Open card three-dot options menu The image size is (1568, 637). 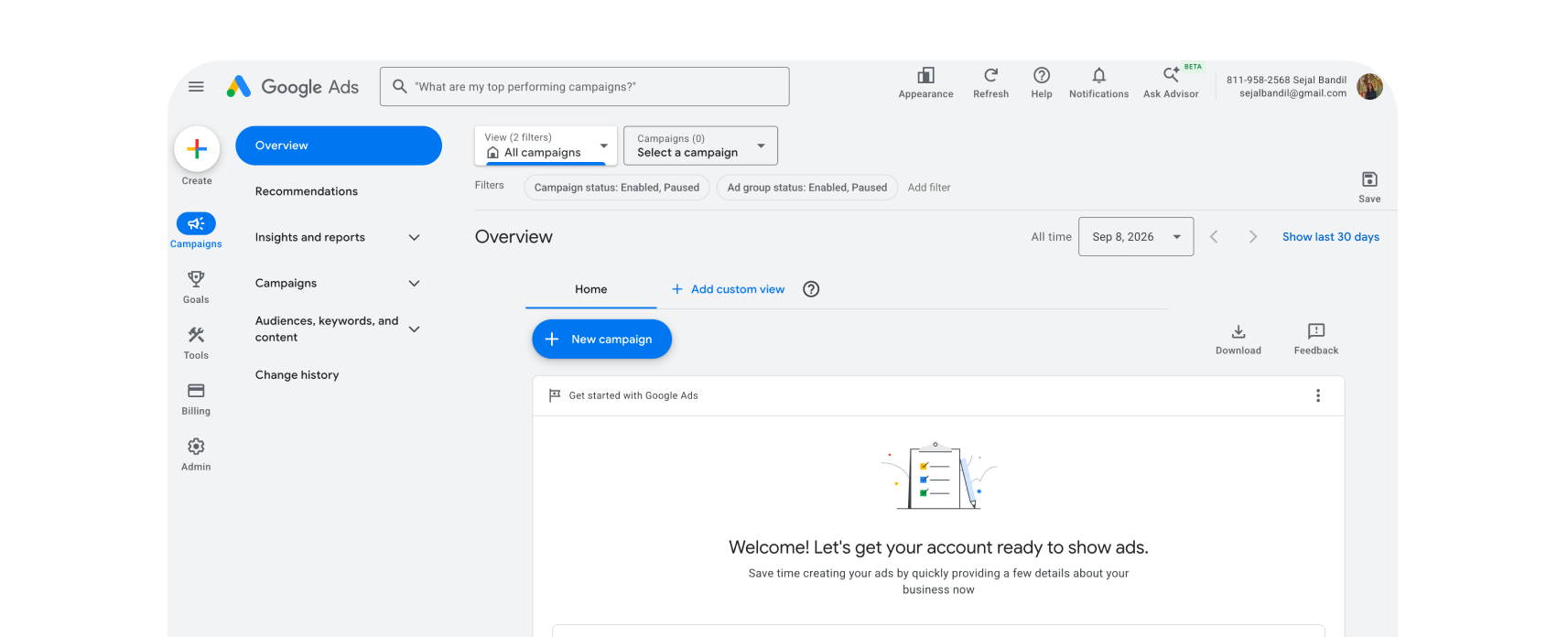[1318, 395]
